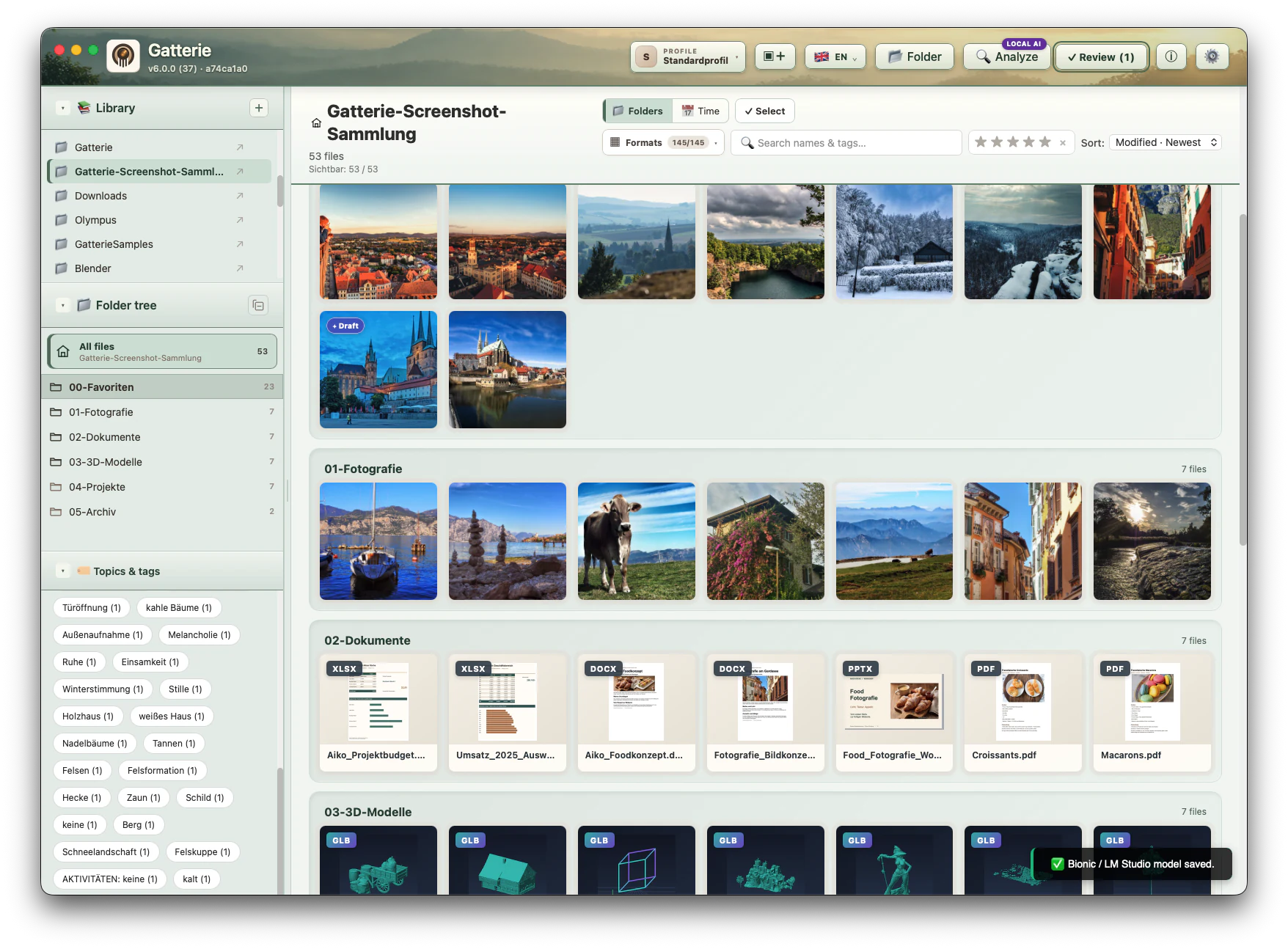The height and width of the screenshot is (949, 1288).
Task: Click PPTX badge on Food_Fotografie file
Action: (x=860, y=669)
